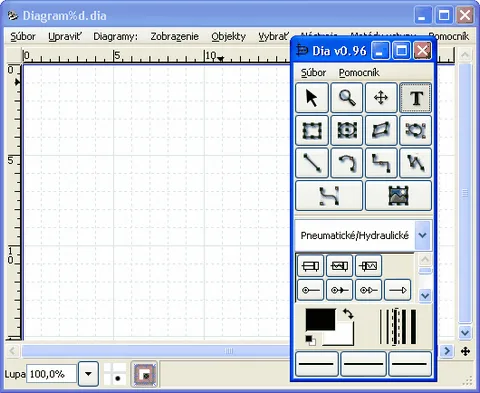Pick the arrow line shape in sheet
The width and height of the screenshot is (480, 393).
397,290
